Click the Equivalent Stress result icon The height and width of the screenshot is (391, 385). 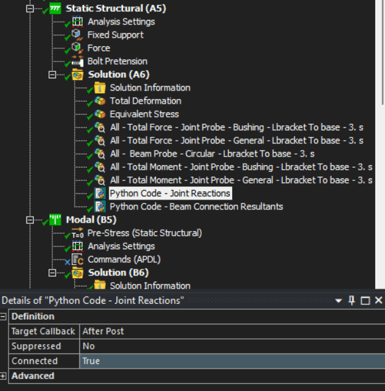click(x=100, y=114)
